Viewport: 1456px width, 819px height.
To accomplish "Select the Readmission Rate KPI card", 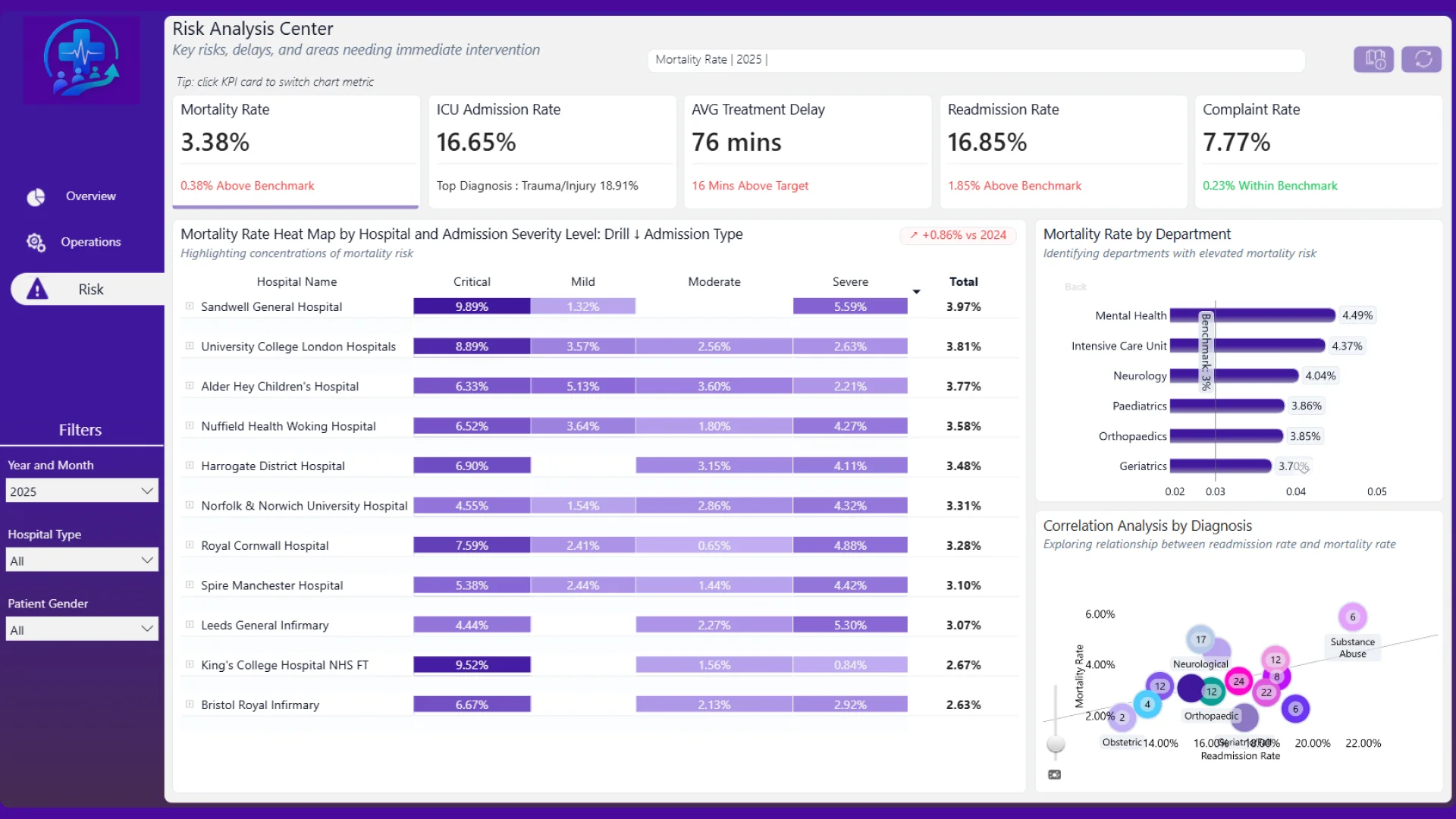I will point(1063,152).
